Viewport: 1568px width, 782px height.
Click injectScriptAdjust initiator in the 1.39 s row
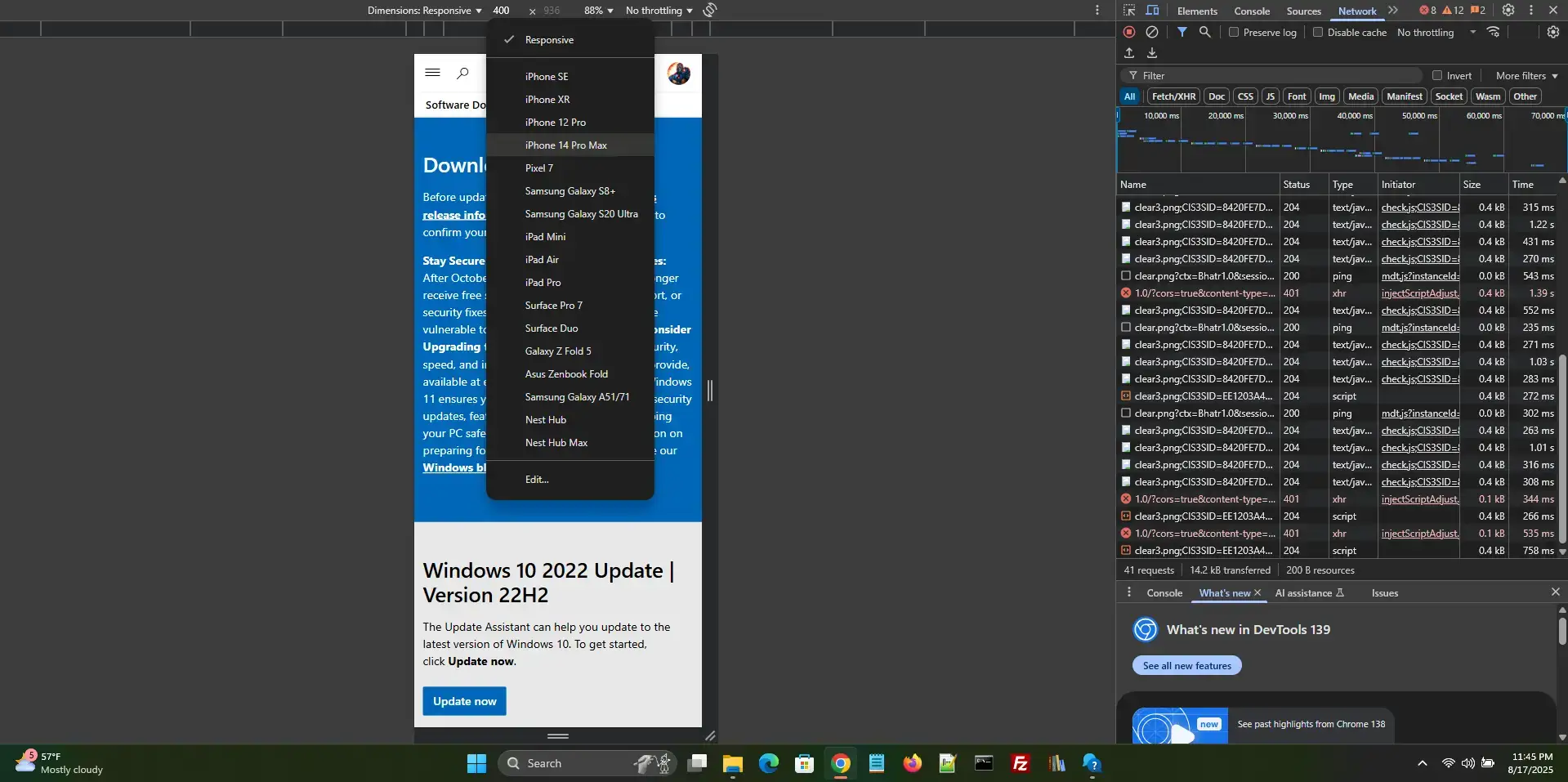(x=1419, y=293)
